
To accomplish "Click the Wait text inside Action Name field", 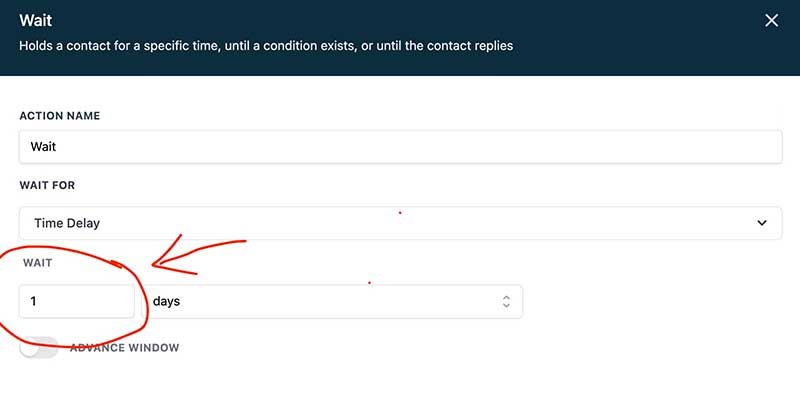I will [x=43, y=147].
